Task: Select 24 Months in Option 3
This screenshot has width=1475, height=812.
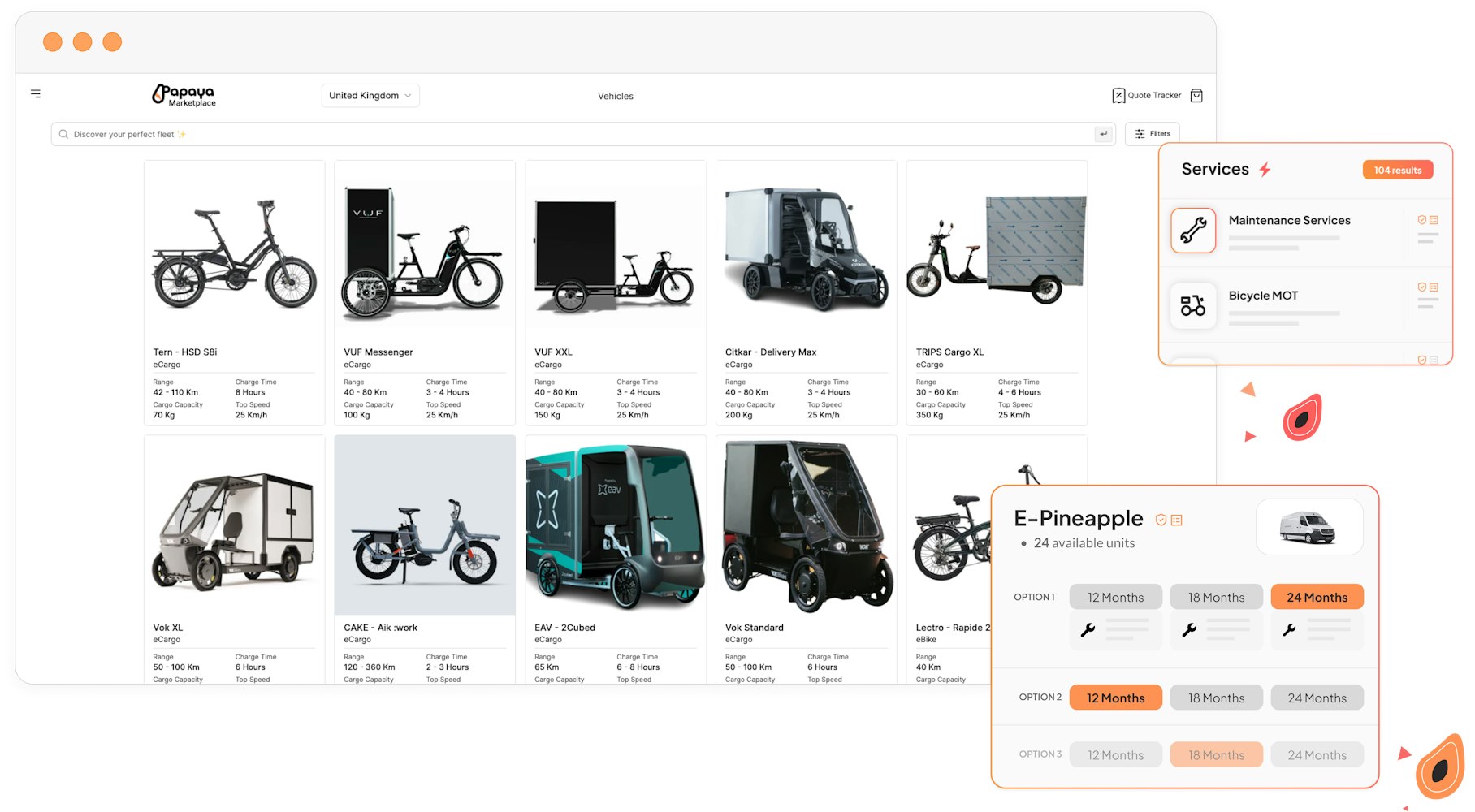Action: point(1317,754)
